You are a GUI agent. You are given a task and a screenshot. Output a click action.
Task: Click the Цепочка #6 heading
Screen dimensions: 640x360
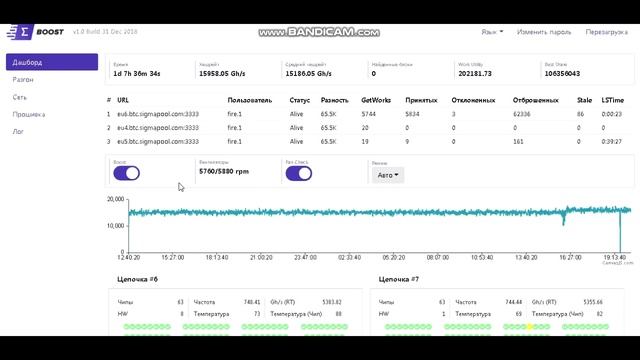pos(138,279)
